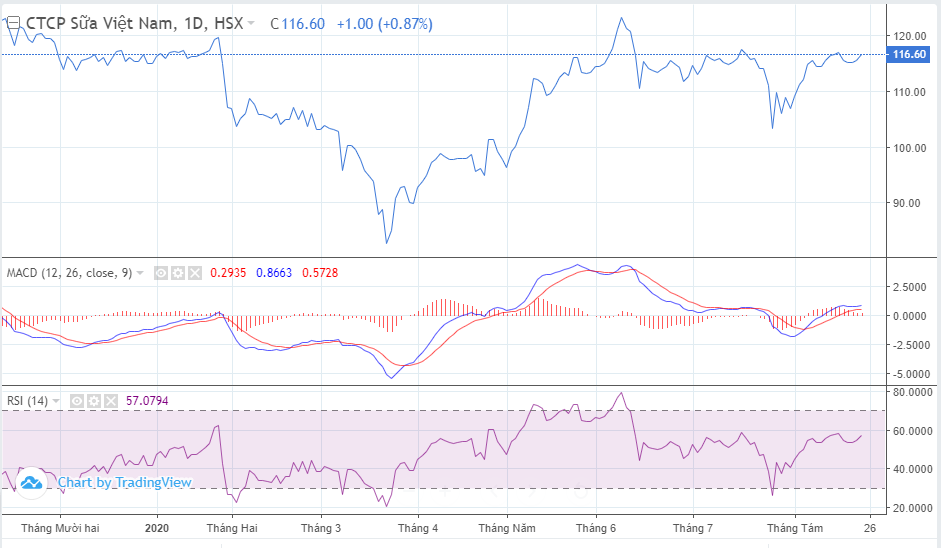Click the MACD histogram value 0.2935
The height and width of the screenshot is (548, 941).
click(228, 273)
